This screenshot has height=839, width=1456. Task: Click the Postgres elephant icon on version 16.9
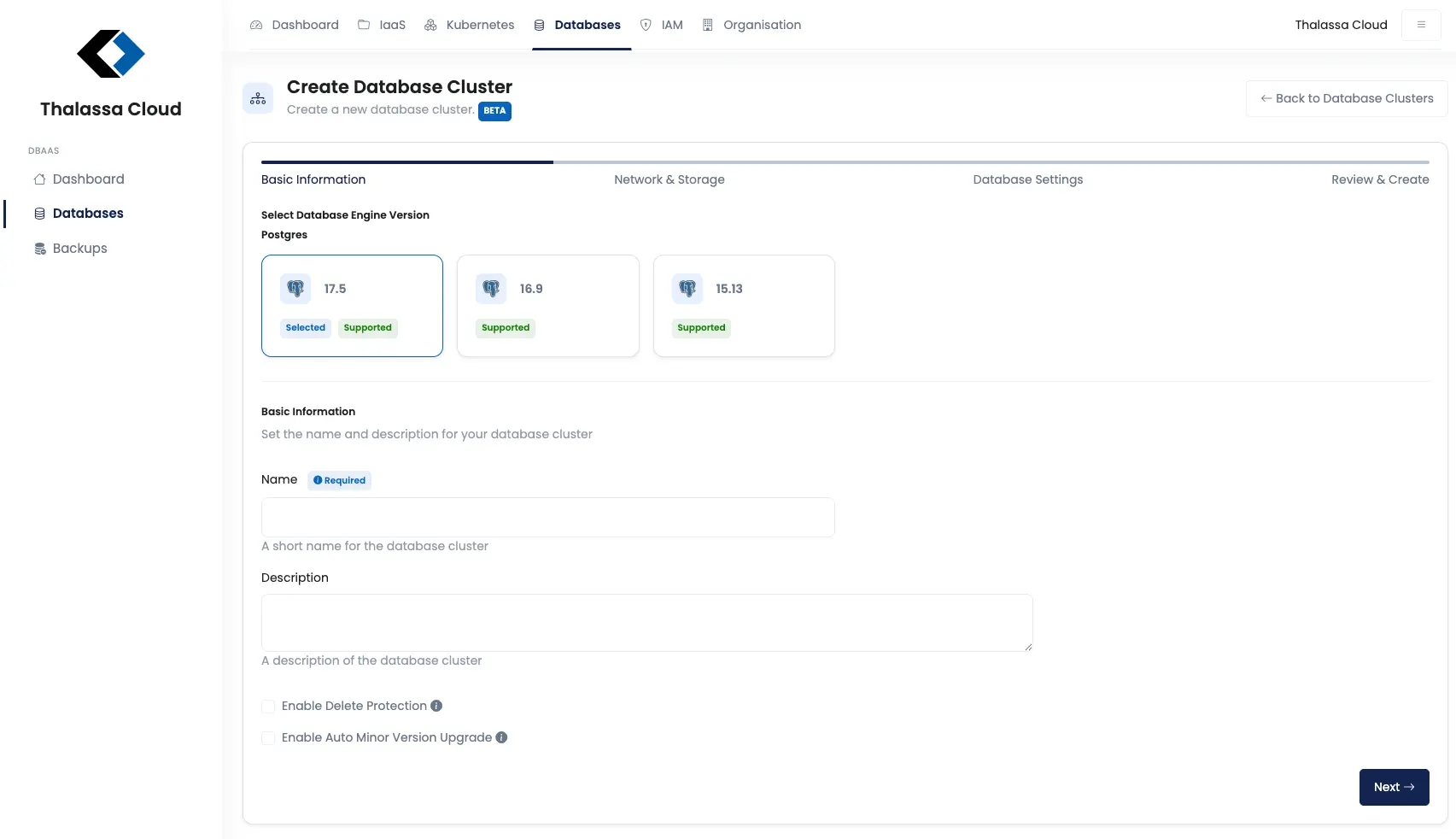point(491,289)
